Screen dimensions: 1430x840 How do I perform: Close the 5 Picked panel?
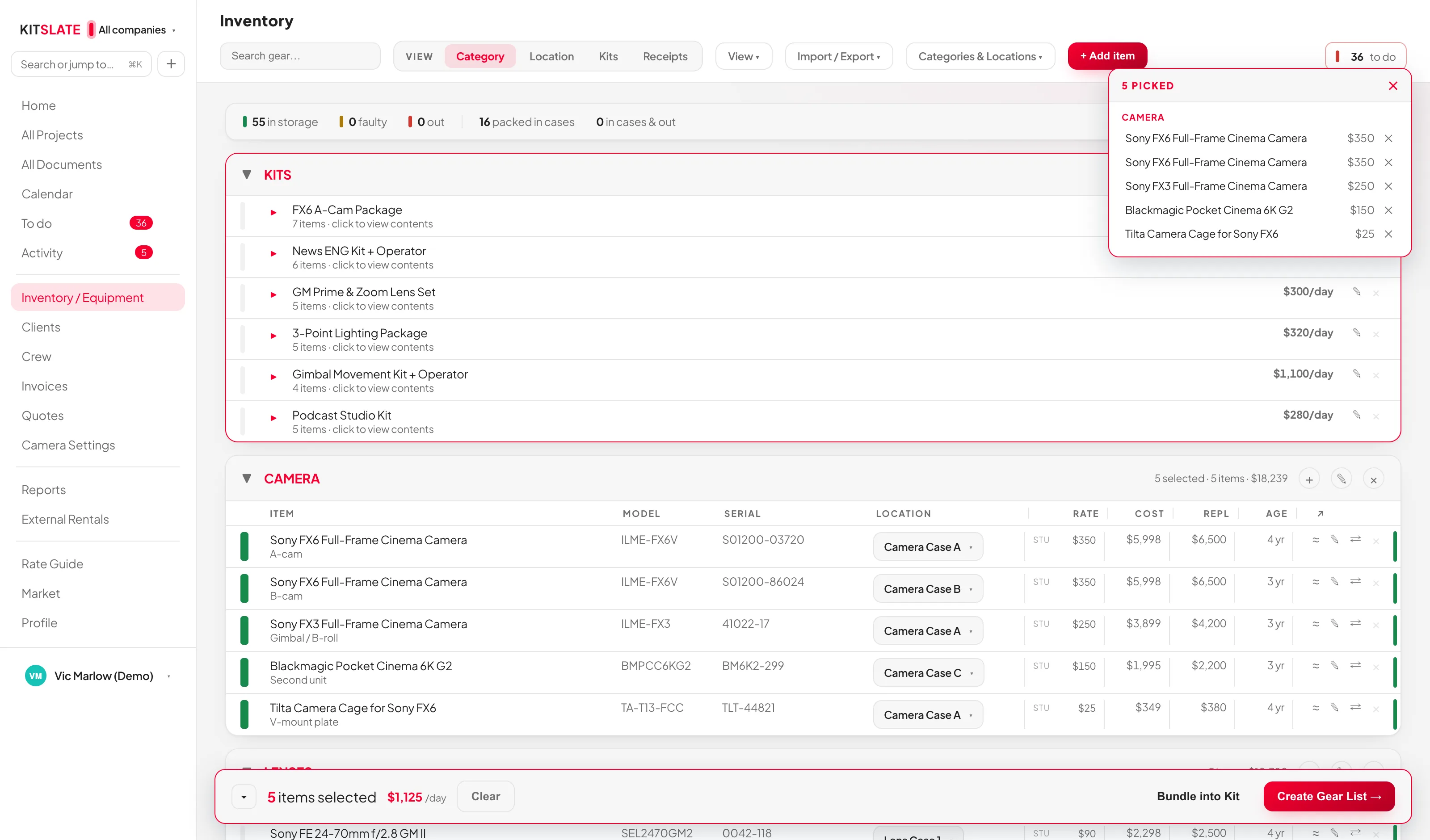point(1392,86)
